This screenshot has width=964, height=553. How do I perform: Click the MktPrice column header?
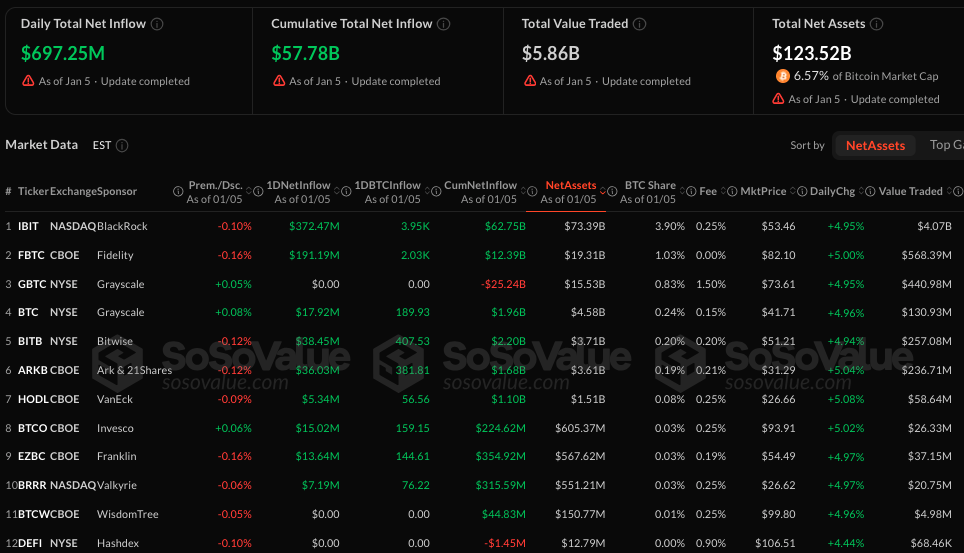pos(763,191)
